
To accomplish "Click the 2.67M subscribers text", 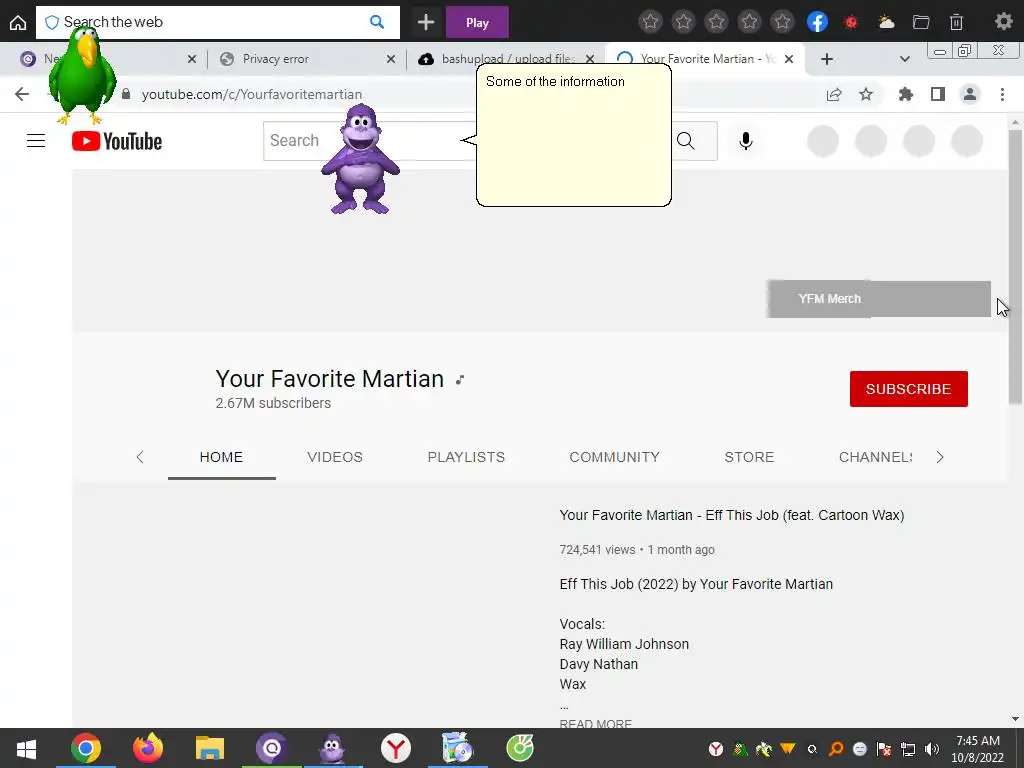I will click(273, 404).
